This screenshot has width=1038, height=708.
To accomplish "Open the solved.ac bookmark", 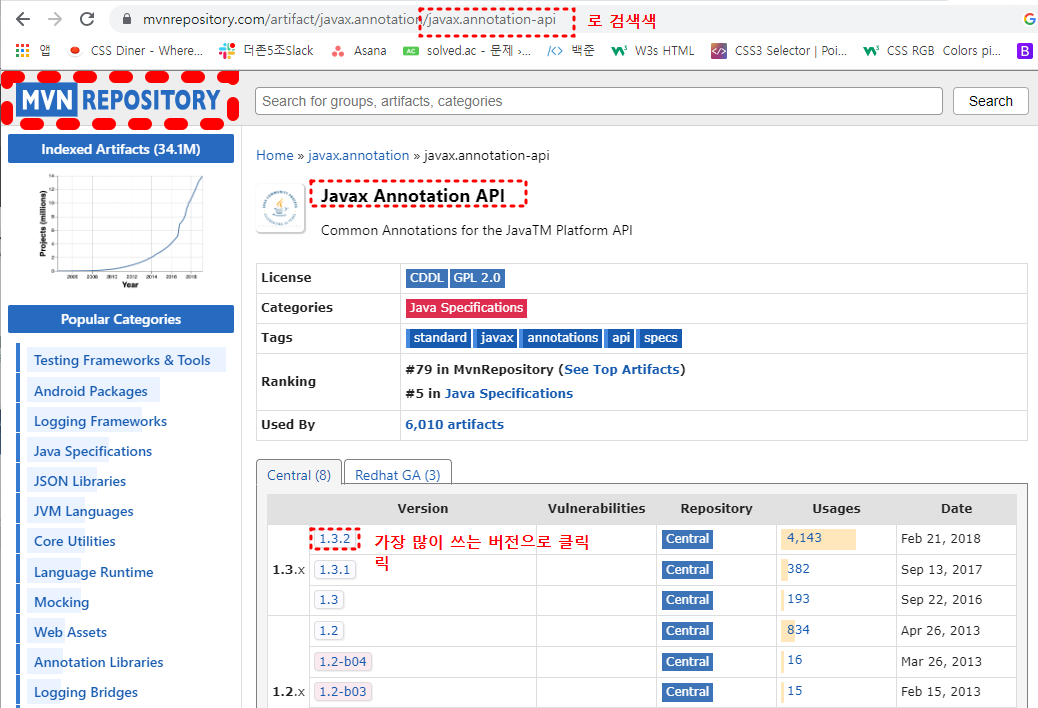I will click(467, 50).
